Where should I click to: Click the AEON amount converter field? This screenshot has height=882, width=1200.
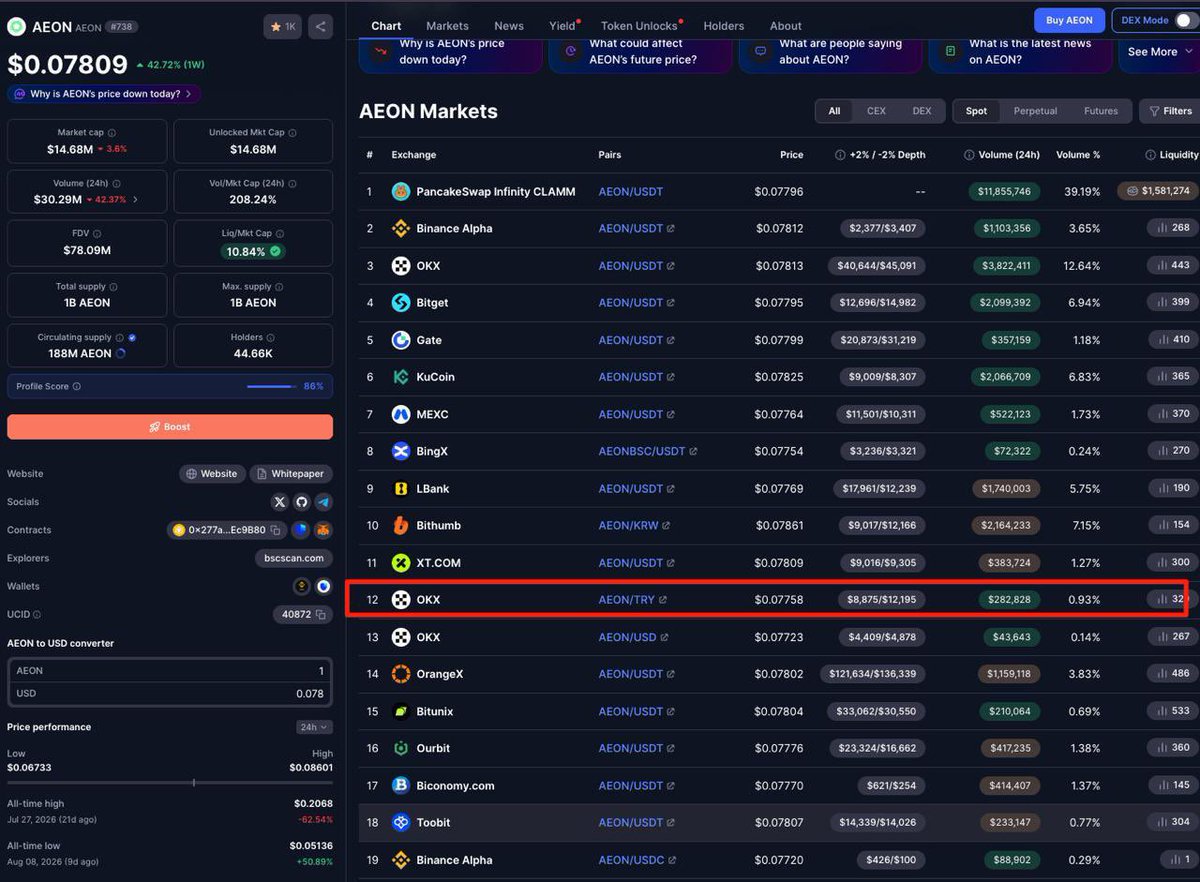170,671
